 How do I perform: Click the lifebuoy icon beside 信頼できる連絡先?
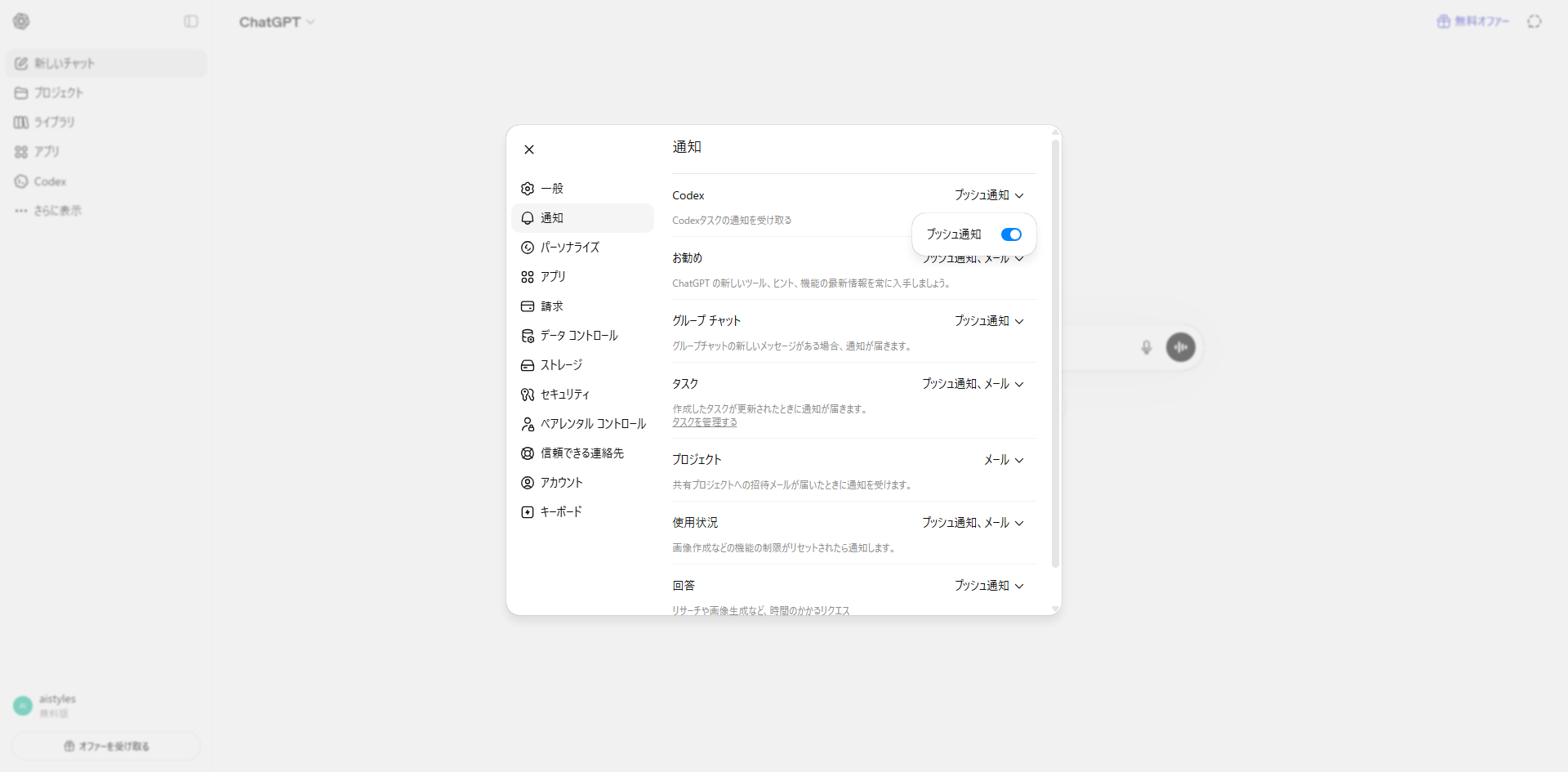pyautogui.click(x=528, y=453)
